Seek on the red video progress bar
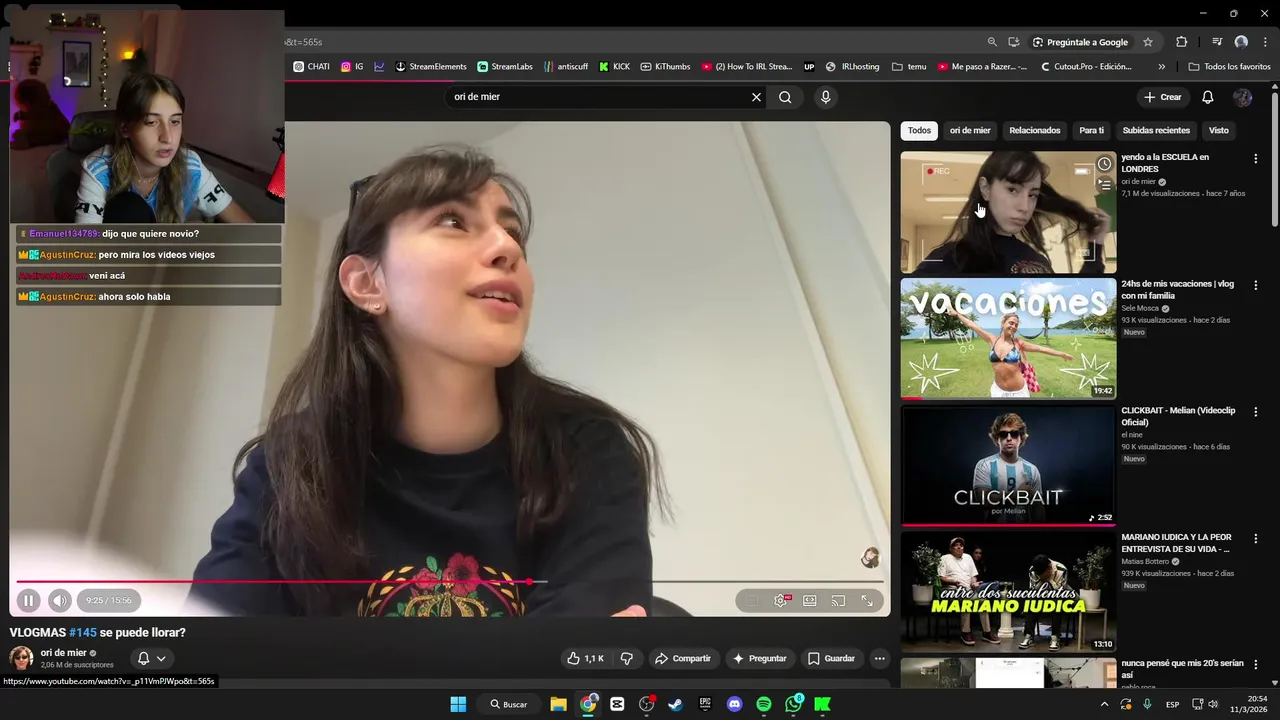 [x=450, y=582]
